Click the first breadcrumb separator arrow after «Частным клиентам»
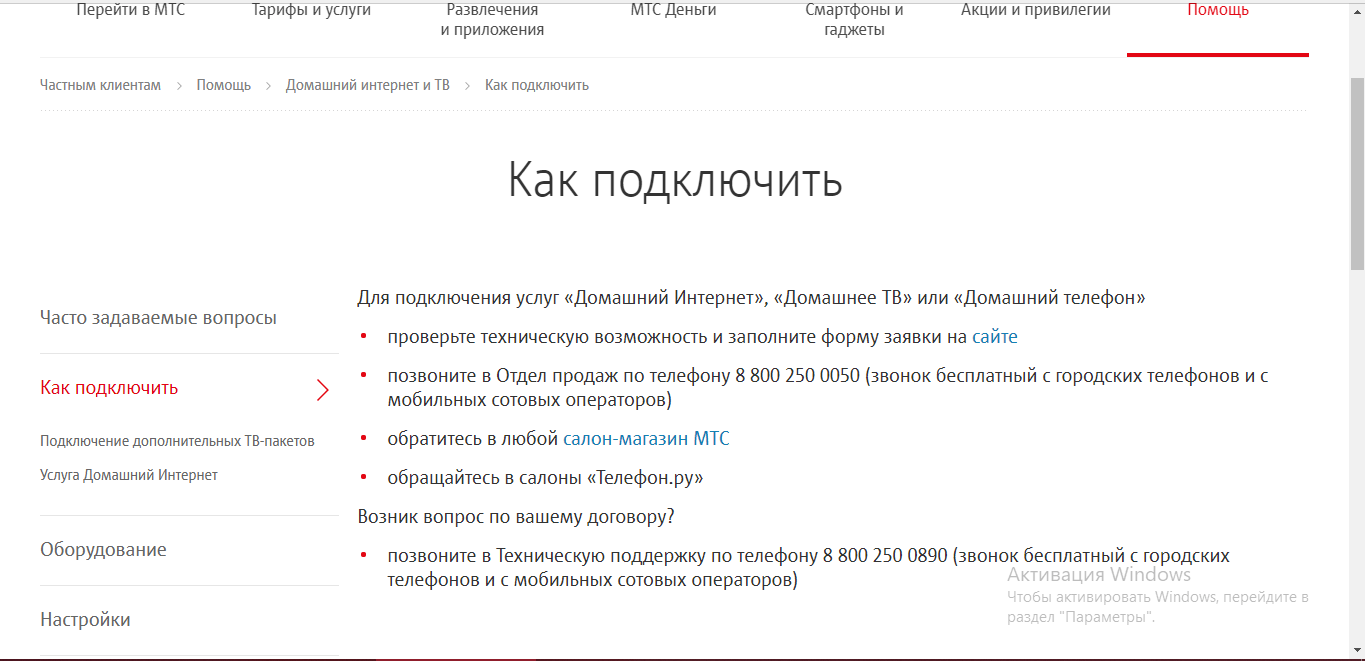 [179, 86]
